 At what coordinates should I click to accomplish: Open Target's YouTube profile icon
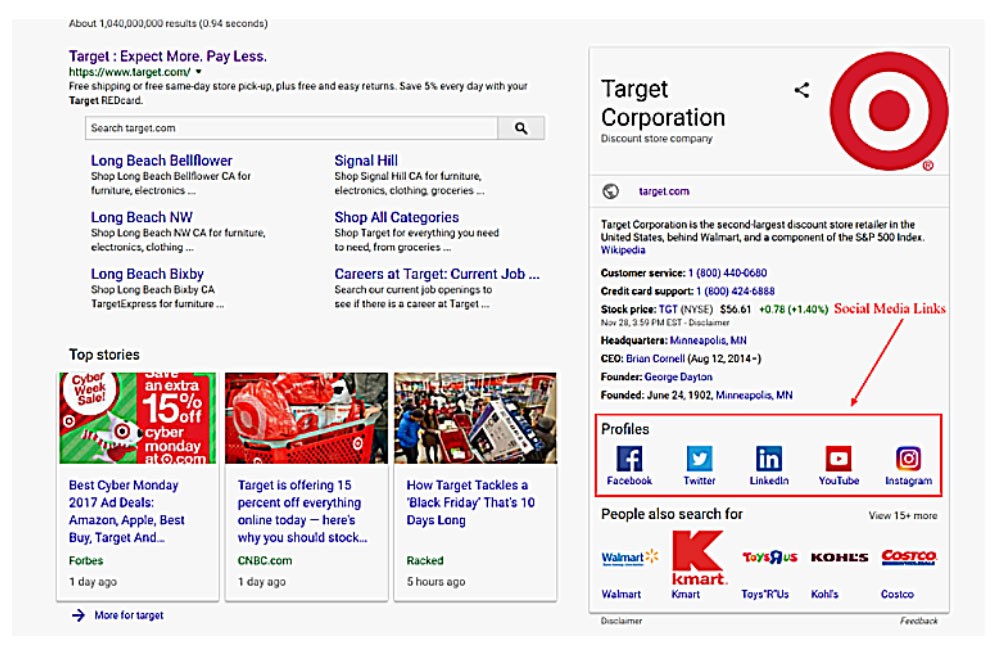838,458
